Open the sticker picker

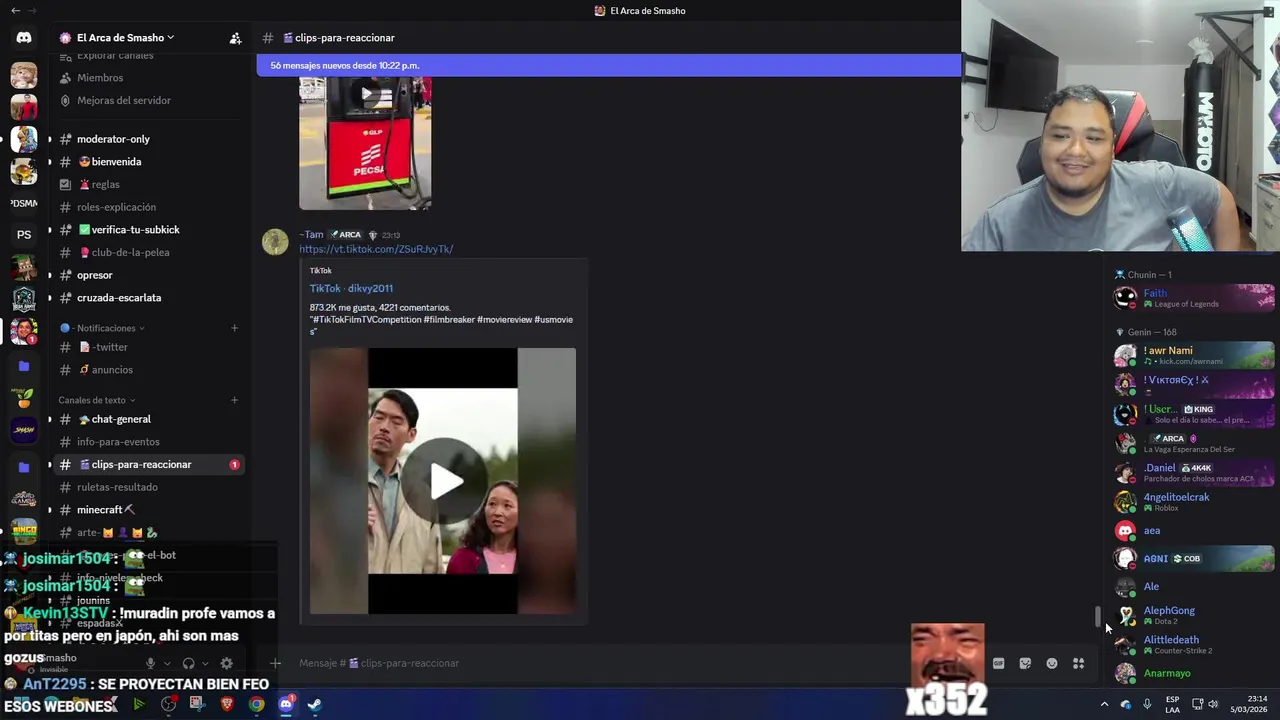tap(1025, 663)
